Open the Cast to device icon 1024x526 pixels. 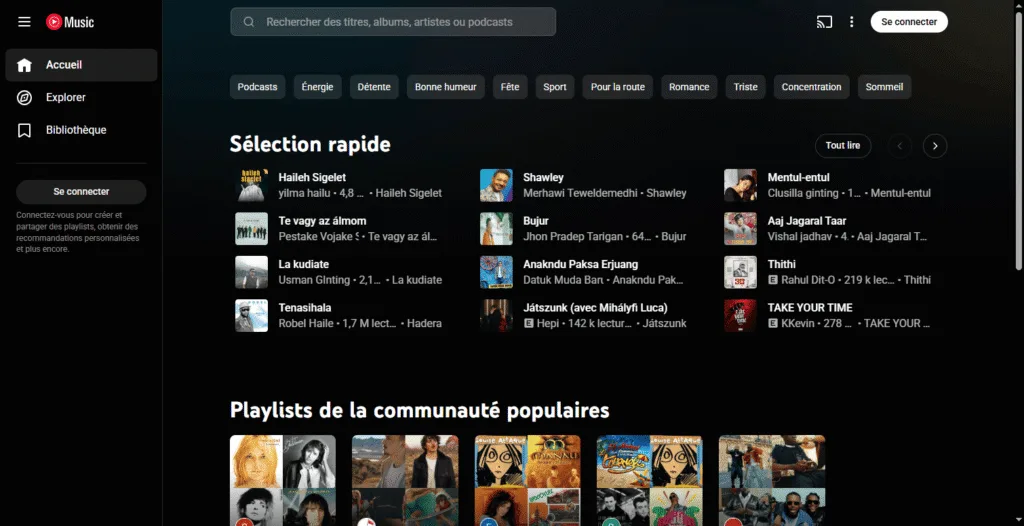(824, 22)
